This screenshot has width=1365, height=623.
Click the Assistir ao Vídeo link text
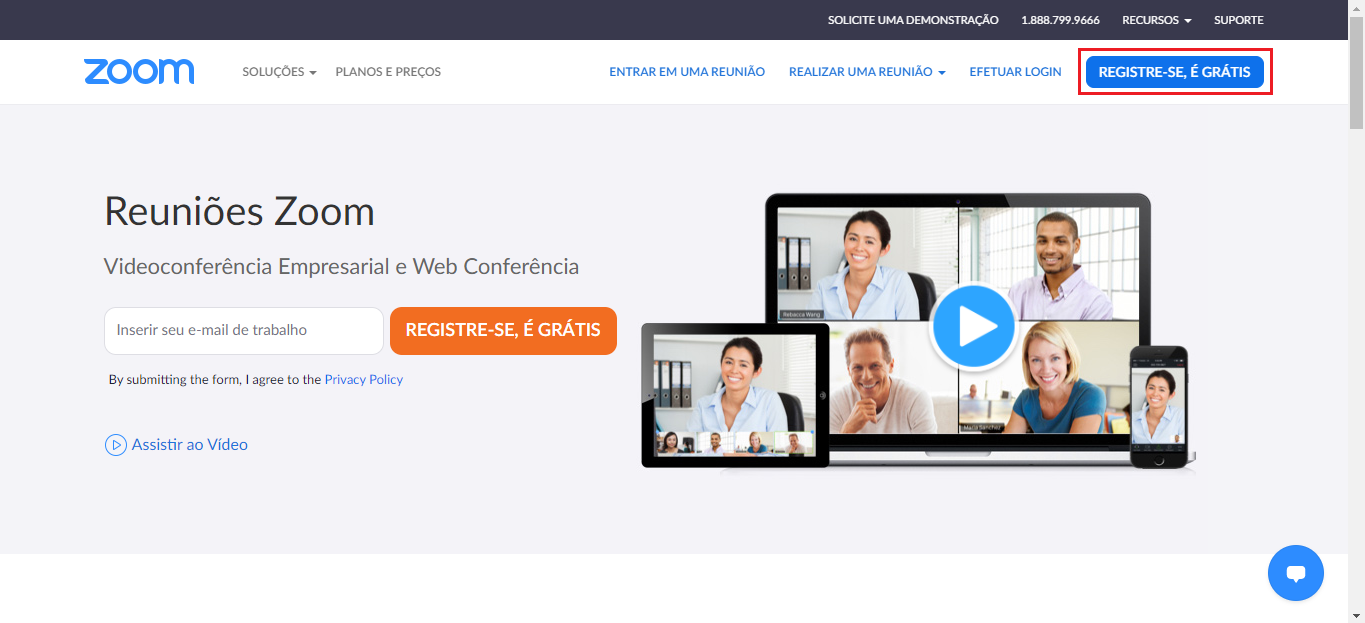click(x=190, y=445)
